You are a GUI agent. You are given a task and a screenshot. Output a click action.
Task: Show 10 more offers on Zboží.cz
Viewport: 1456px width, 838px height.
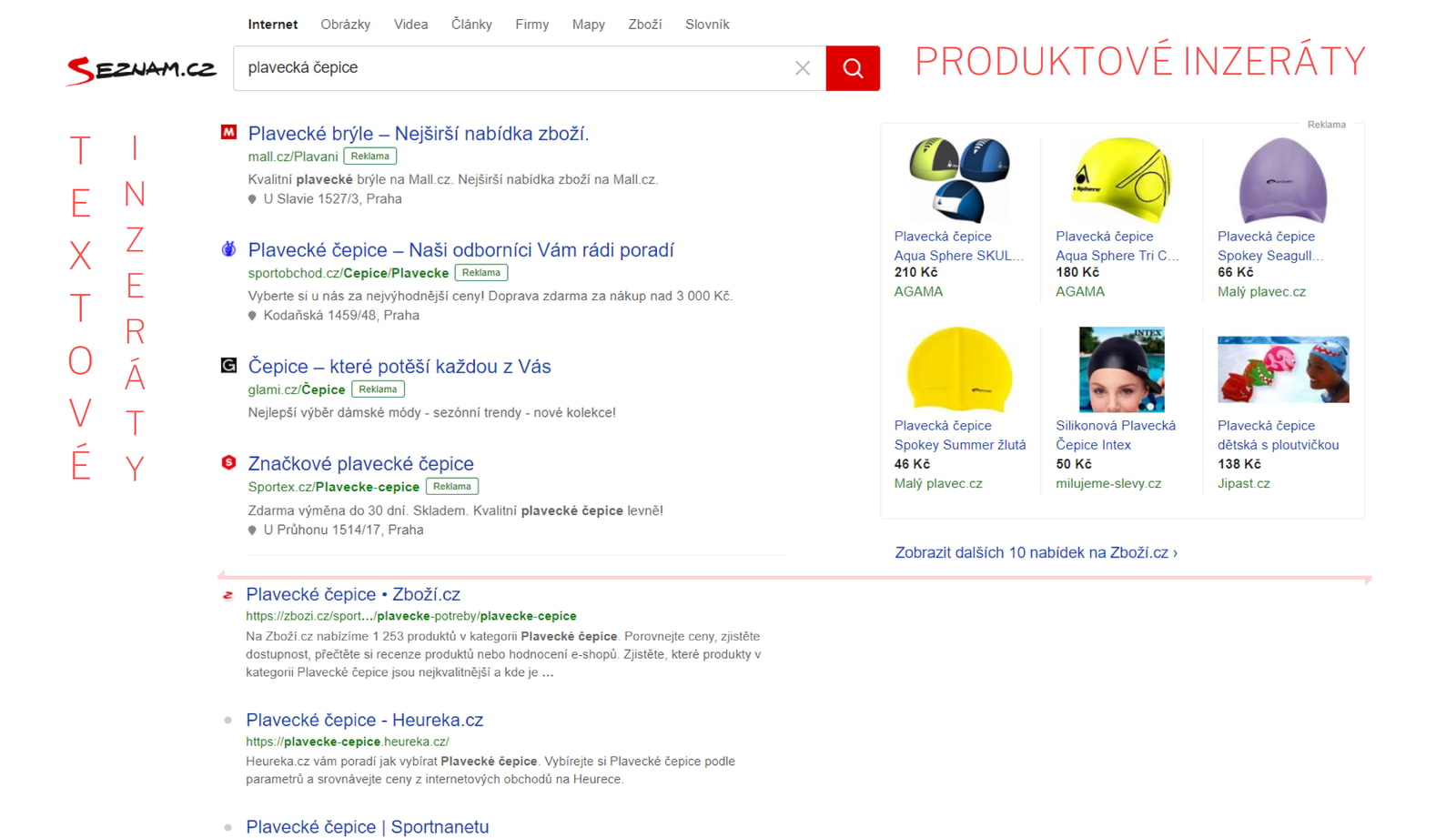tap(1036, 553)
